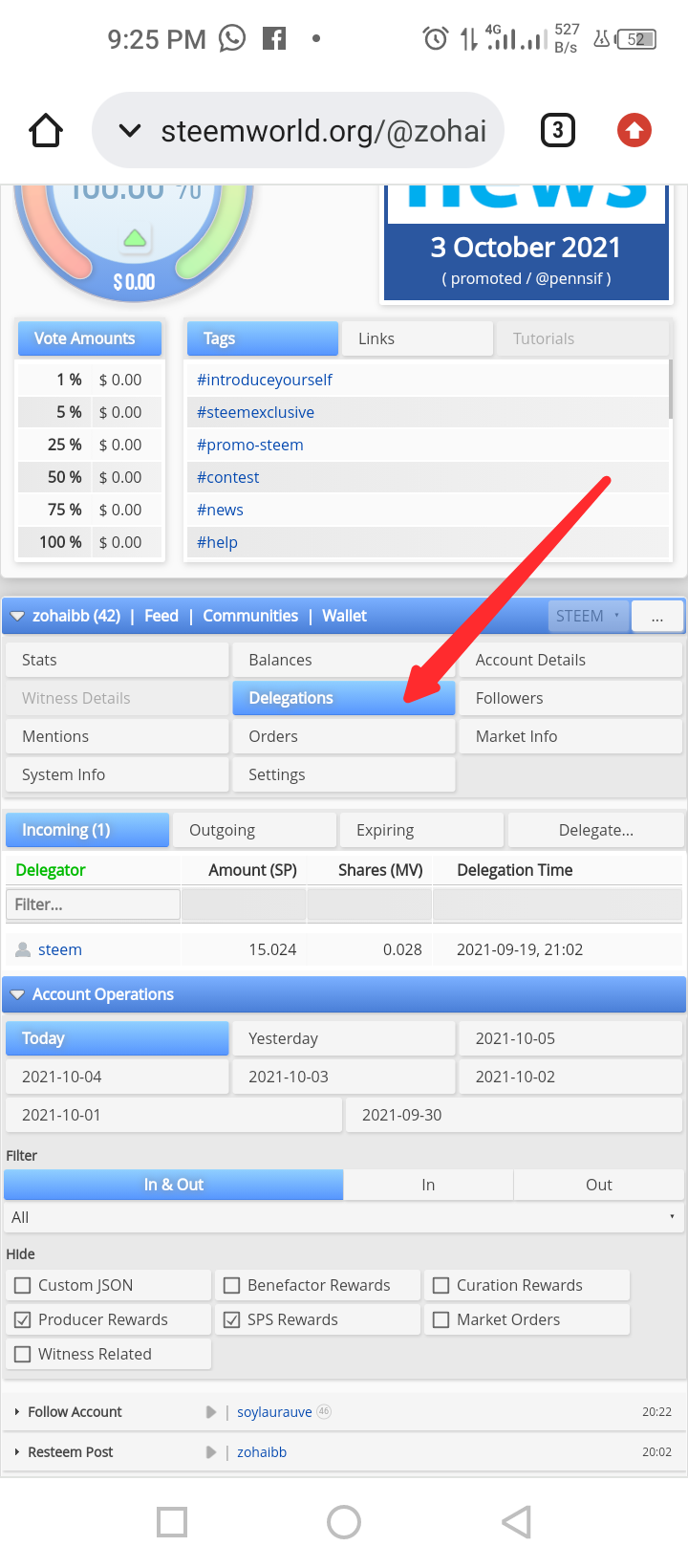Switch to the Tutorials tab
688x1568 pixels.
583,338
